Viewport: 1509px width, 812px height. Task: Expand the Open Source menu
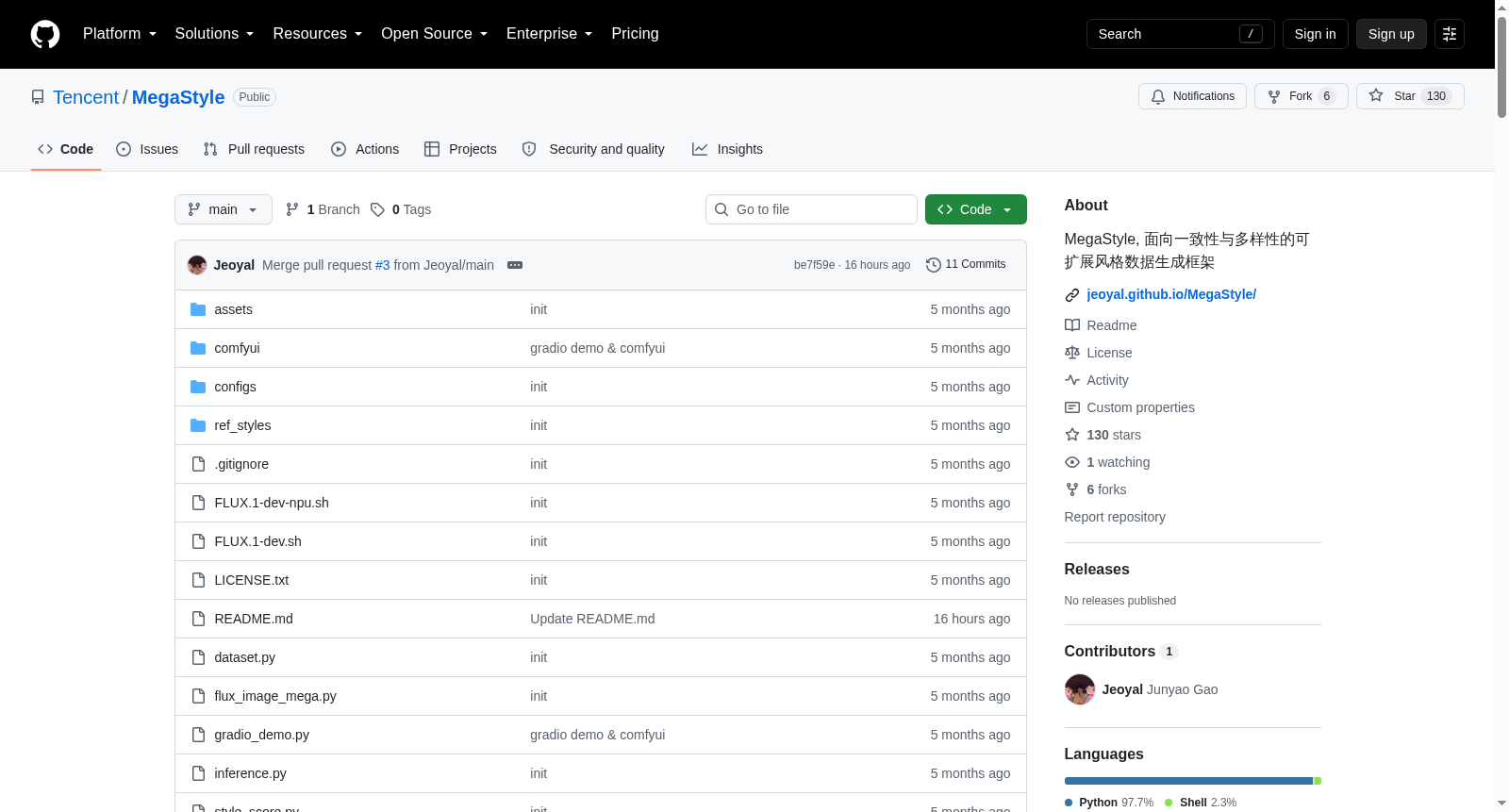(435, 34)
